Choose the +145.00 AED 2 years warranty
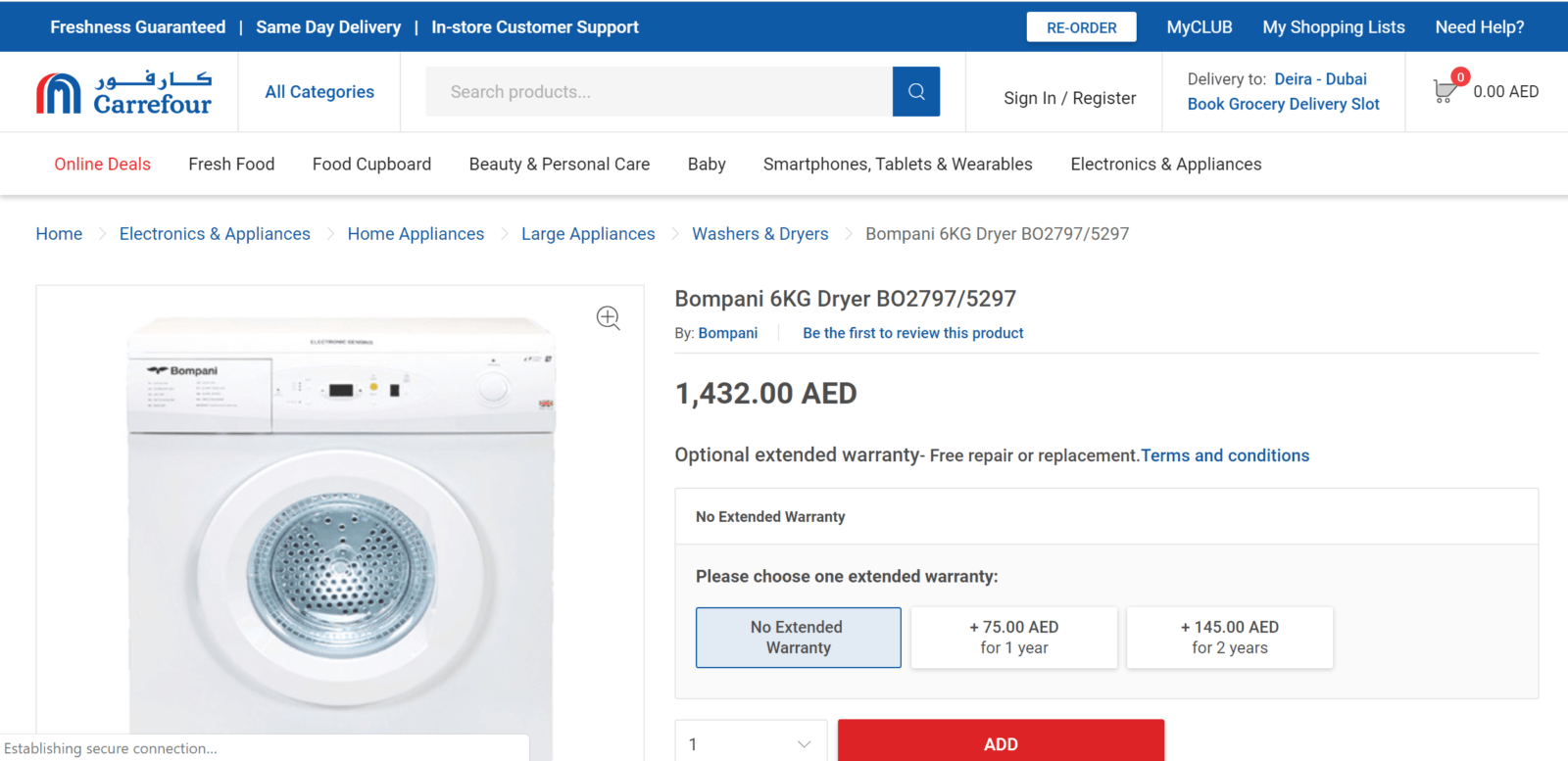Viewport: 1568px width, 761px height. 1229,638
